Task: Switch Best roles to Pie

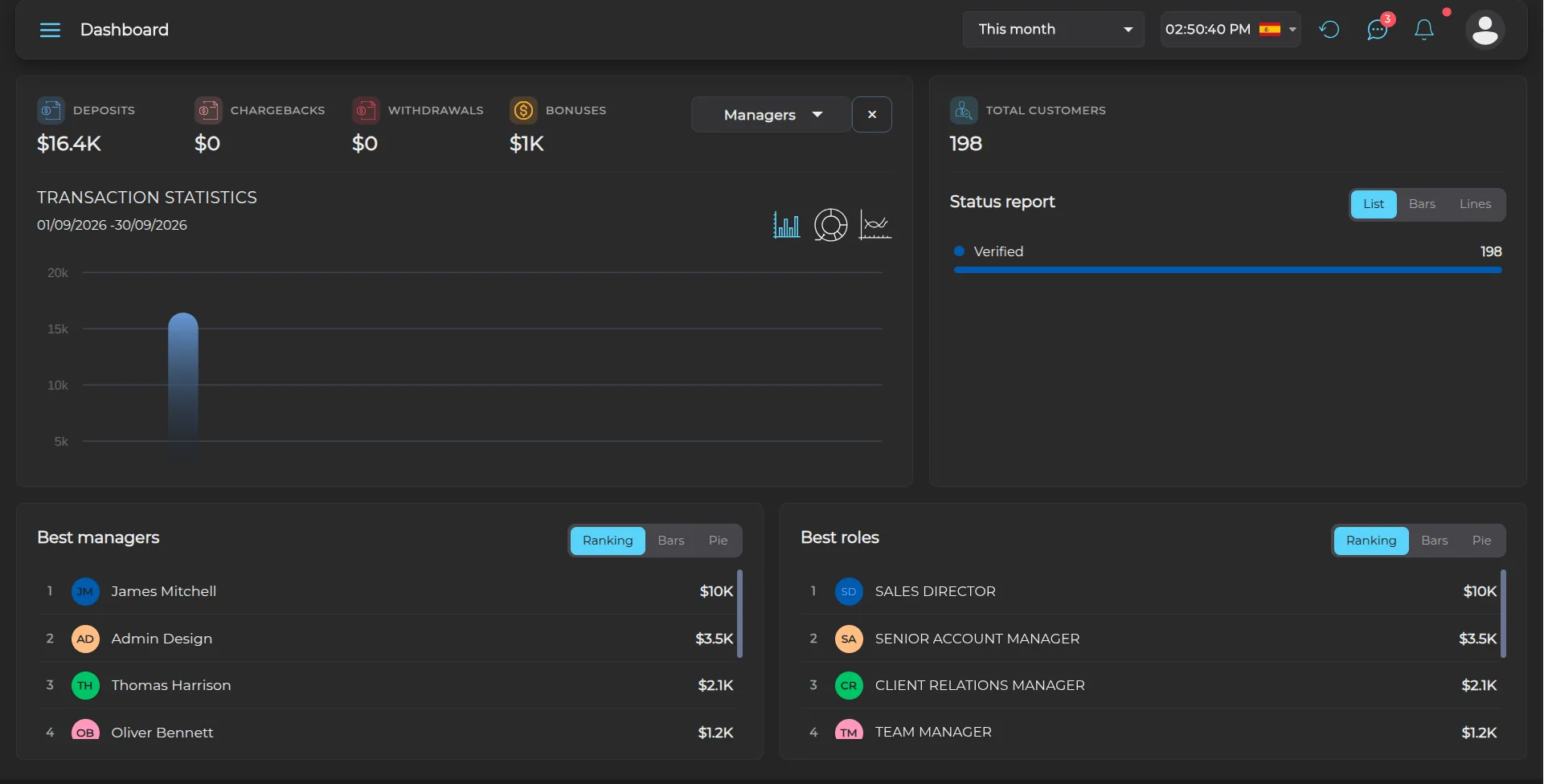Action: 1481,541
